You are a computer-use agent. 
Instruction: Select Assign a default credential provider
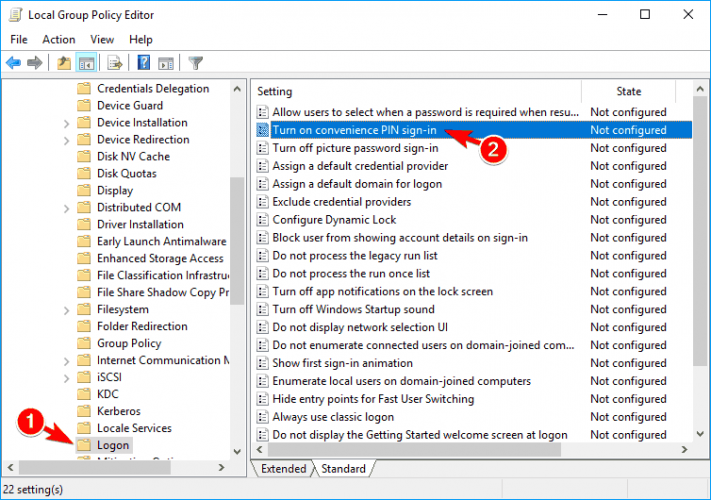[x=360, y=166]
